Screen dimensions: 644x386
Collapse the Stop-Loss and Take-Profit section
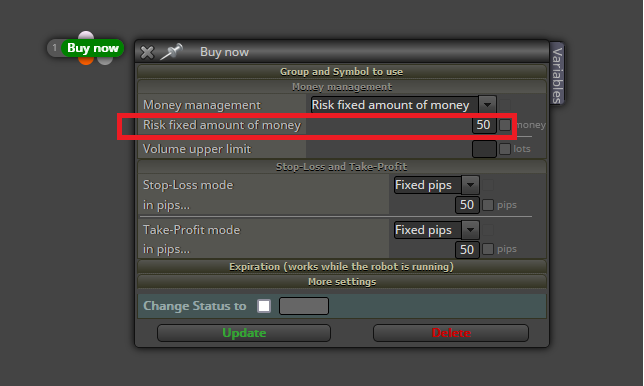[342, 167]
